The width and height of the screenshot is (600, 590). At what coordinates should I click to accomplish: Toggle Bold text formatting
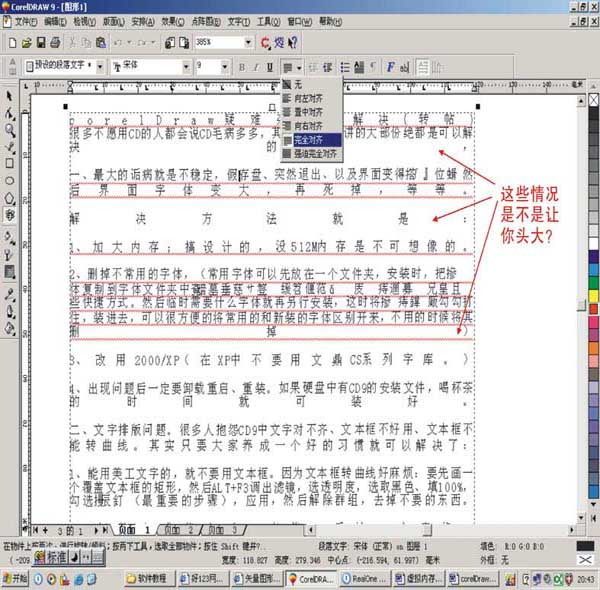pyautogui.click(x=242, y=66)
